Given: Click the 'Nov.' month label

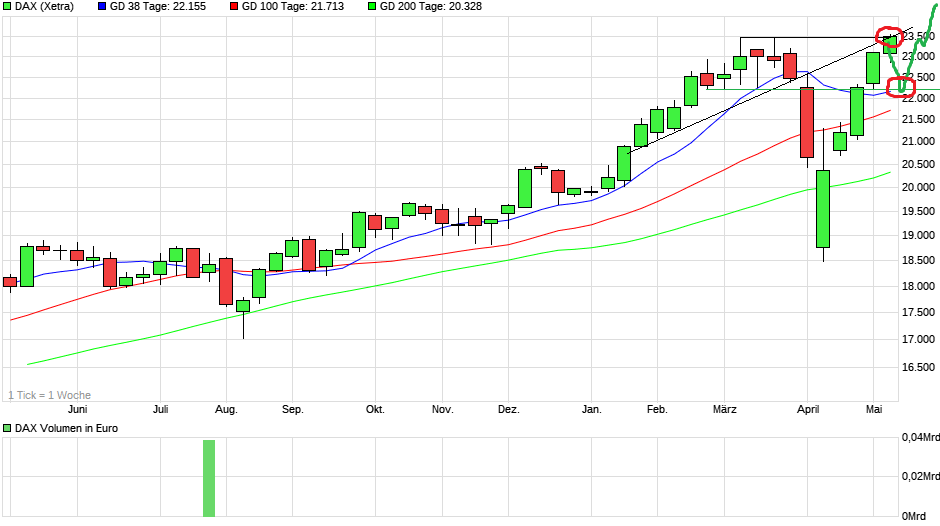Looking at the screenshot, I should coord(442,410).
